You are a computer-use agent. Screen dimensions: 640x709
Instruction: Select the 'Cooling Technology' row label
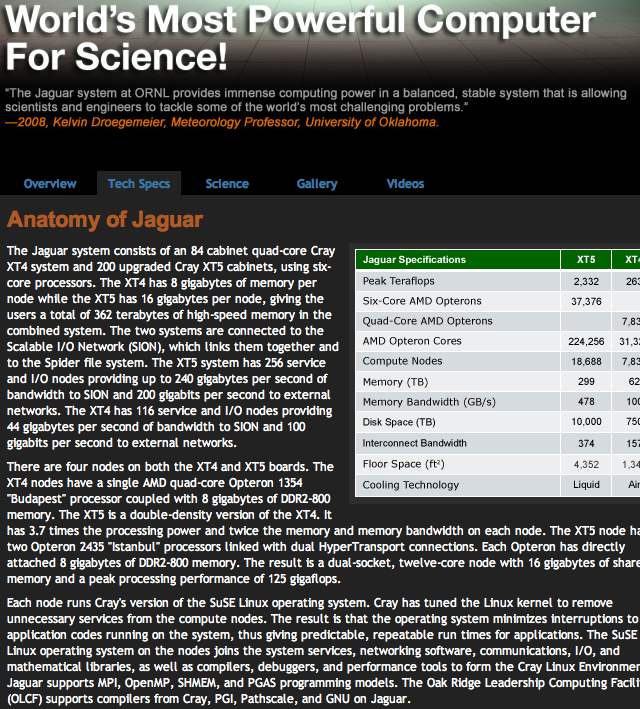pyautogui.click(x=411, y=485)
